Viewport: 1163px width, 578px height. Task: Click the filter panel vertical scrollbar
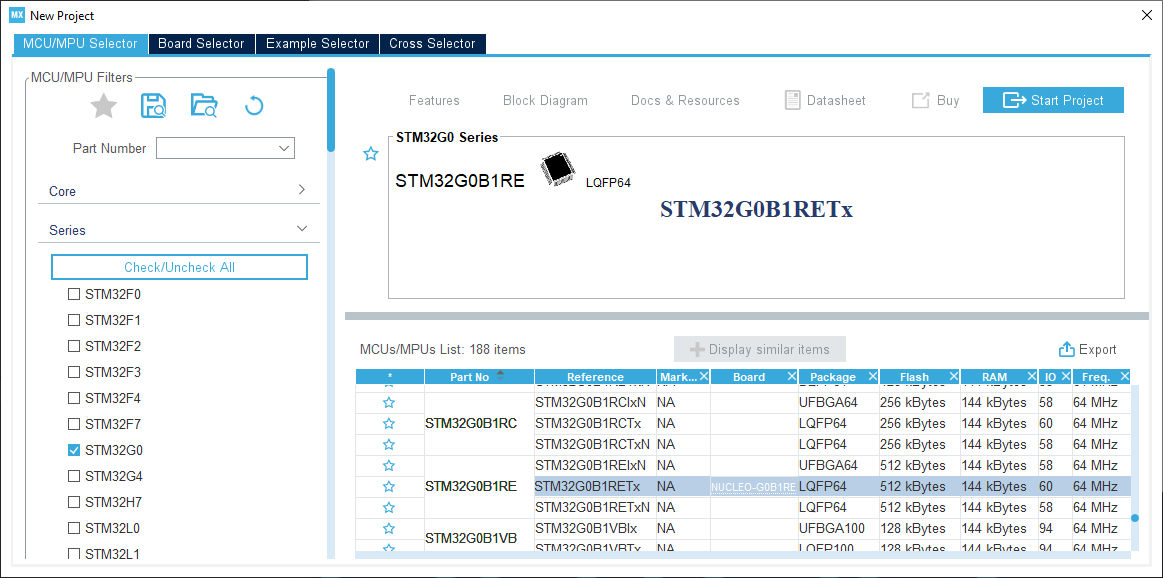331,110
